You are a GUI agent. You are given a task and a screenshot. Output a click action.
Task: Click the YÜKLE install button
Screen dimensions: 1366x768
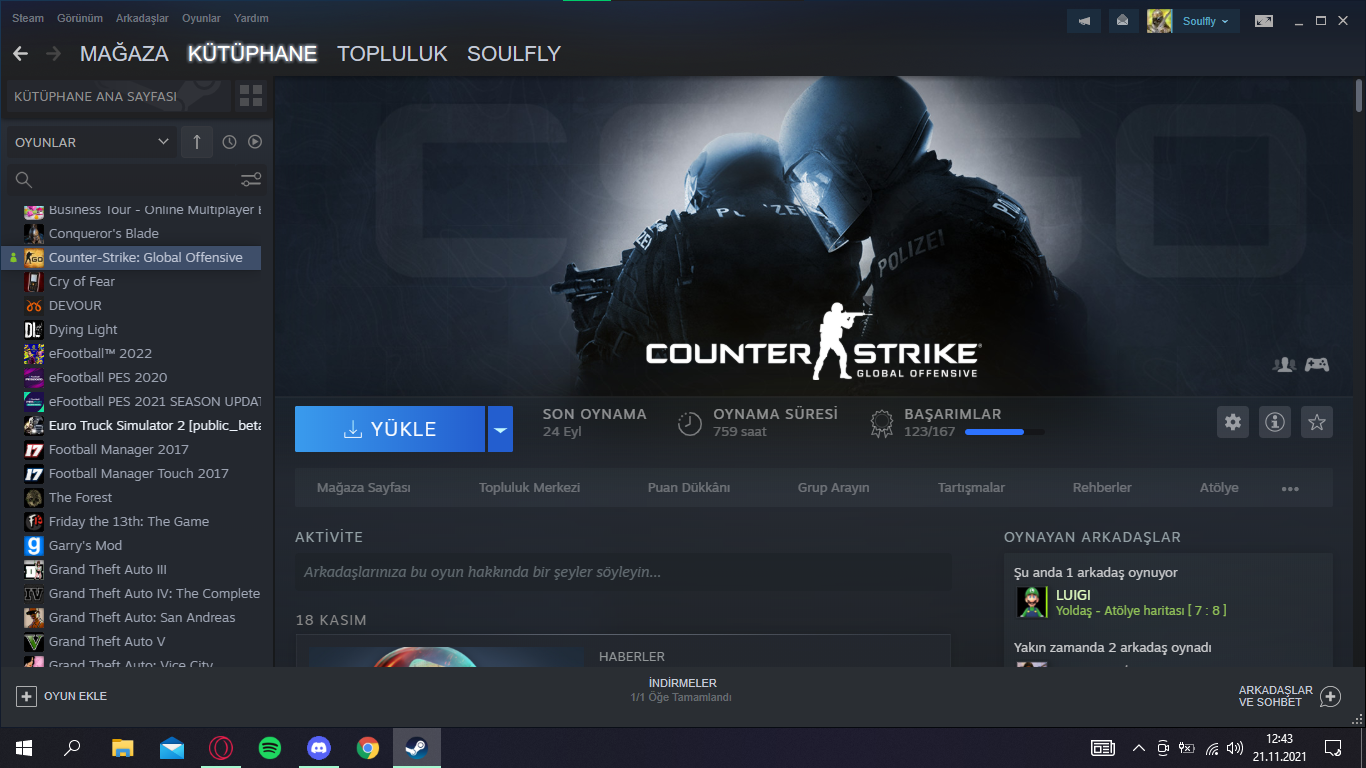pos(390,430)
